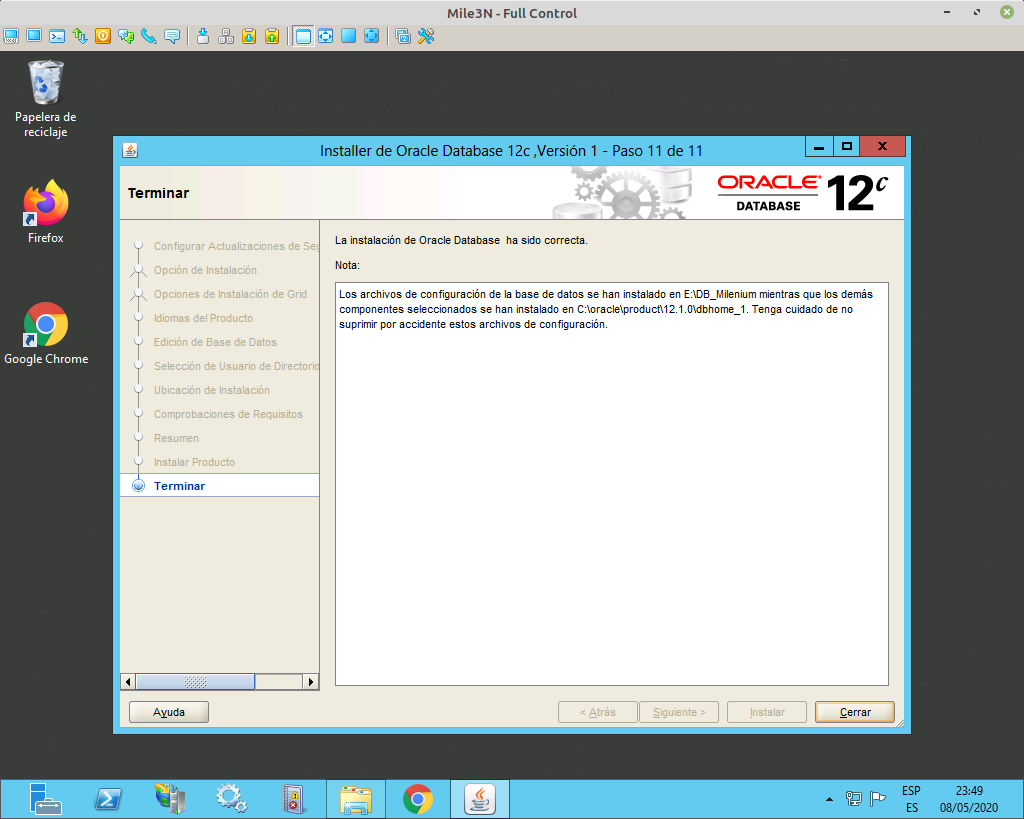Click the Cerrar button
Viewport: 1024px width, 819px height.
click(x=854, y=711)
